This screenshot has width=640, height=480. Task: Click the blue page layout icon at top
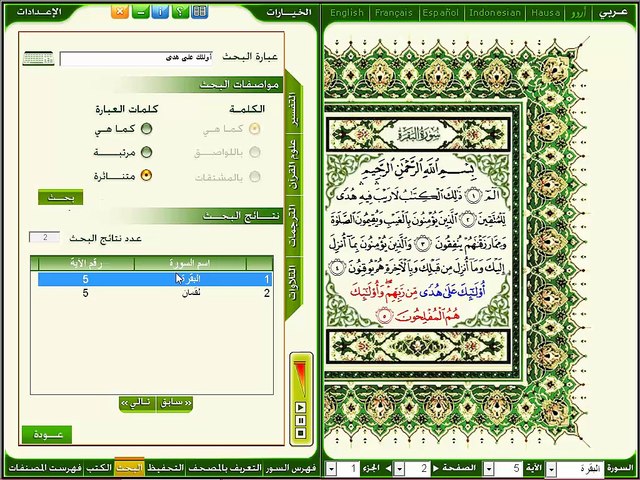click(x=199, y=11)
